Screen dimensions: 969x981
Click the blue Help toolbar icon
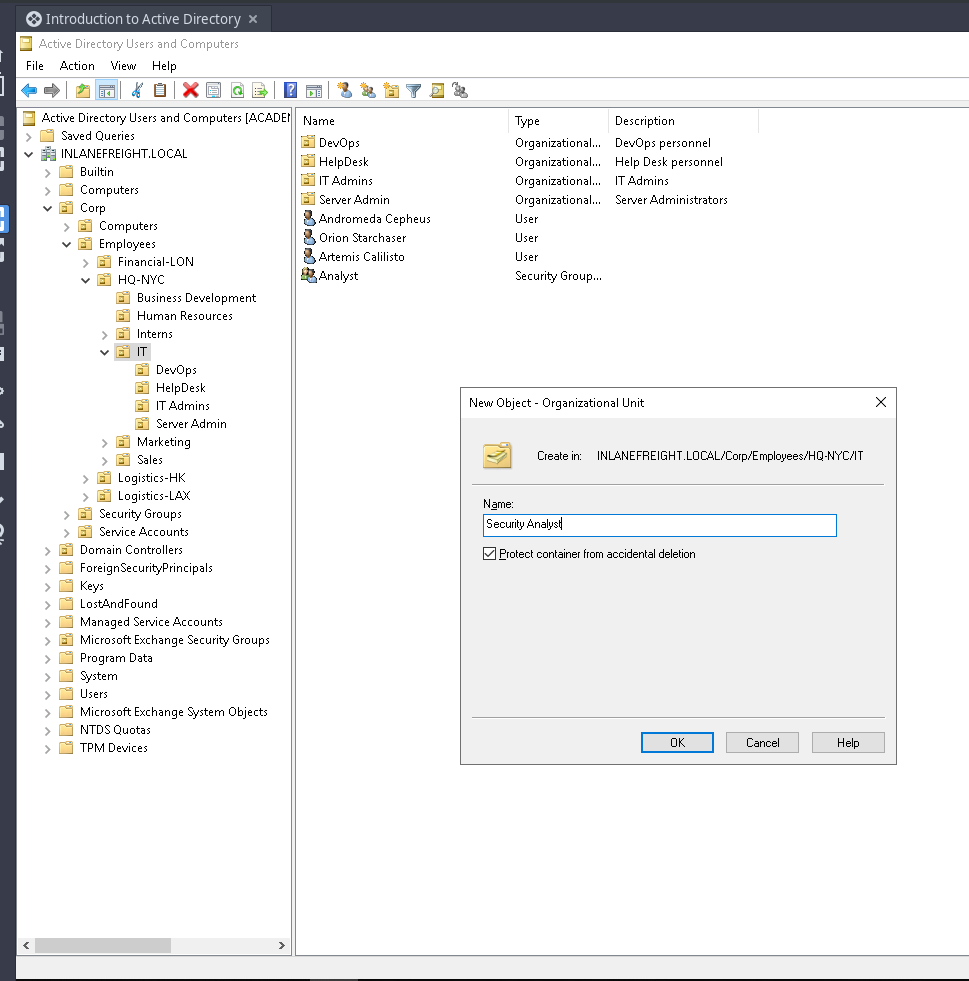tap(290, 91)
